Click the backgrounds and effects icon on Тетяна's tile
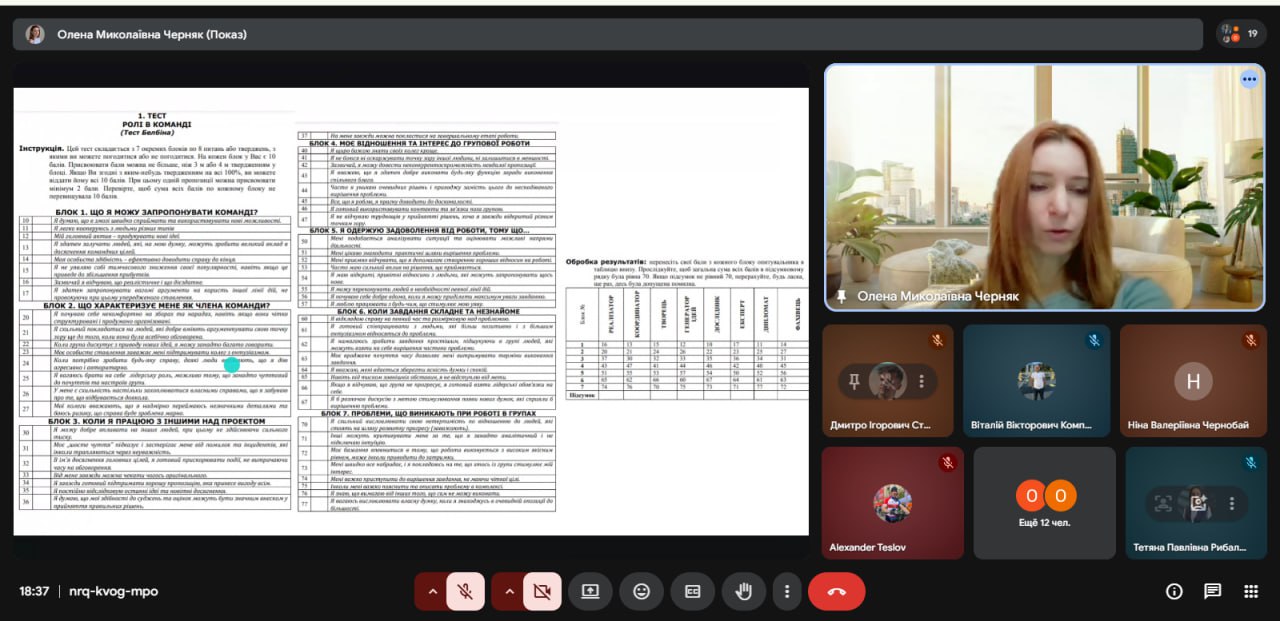This screenshot has height=621, width=1280. click(1196, 503)
